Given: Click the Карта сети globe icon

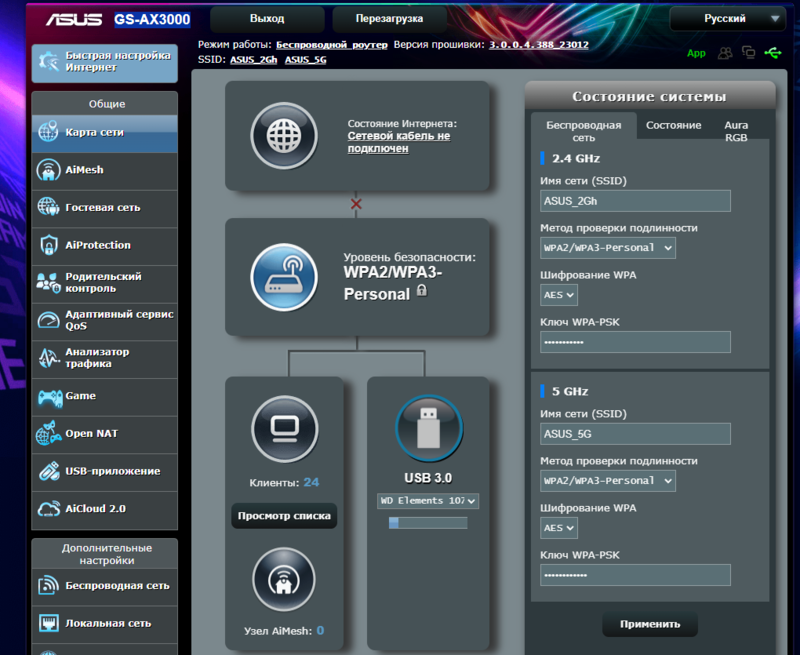Looking at the screenshot, I should (x=48, y=132).
